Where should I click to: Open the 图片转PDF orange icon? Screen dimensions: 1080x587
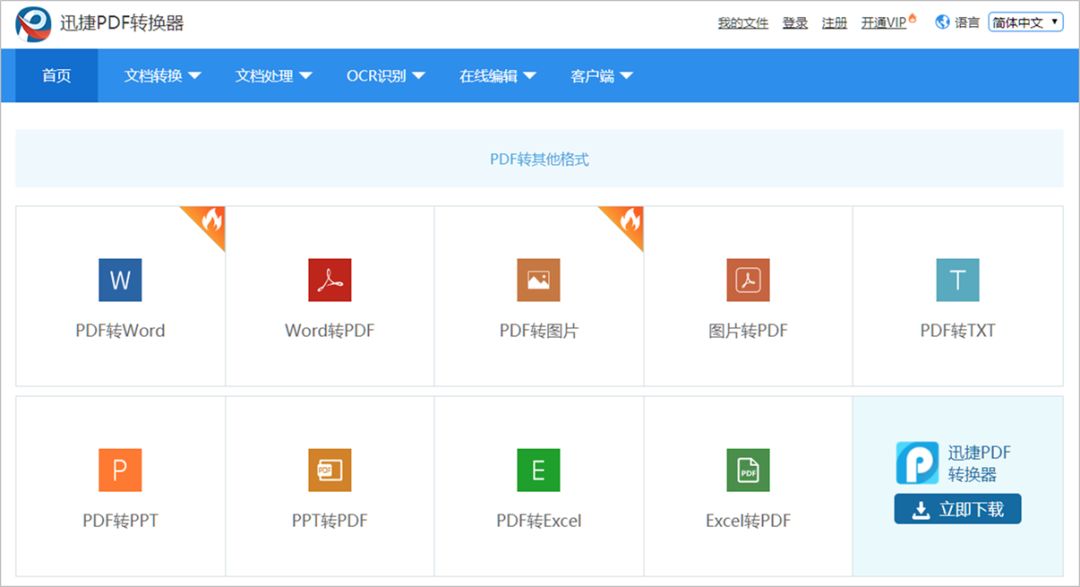748,280
